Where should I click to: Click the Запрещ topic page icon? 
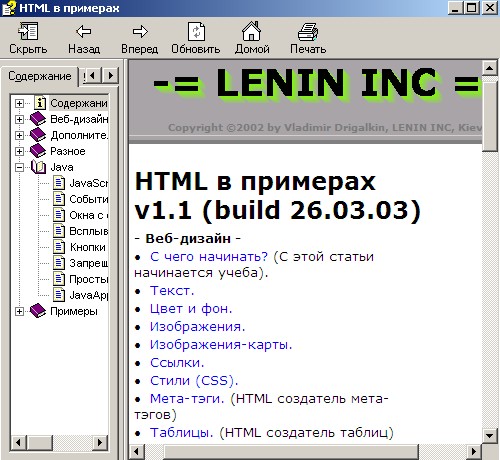(x=59, y=263)
